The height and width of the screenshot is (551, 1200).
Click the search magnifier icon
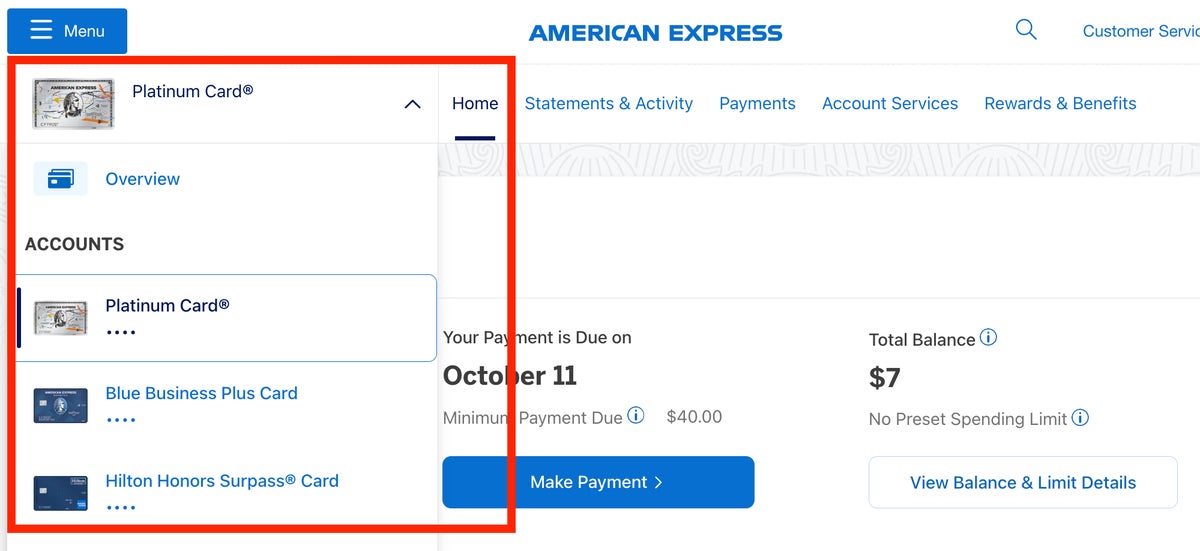pyautogui.click(x=1026, y=30)
